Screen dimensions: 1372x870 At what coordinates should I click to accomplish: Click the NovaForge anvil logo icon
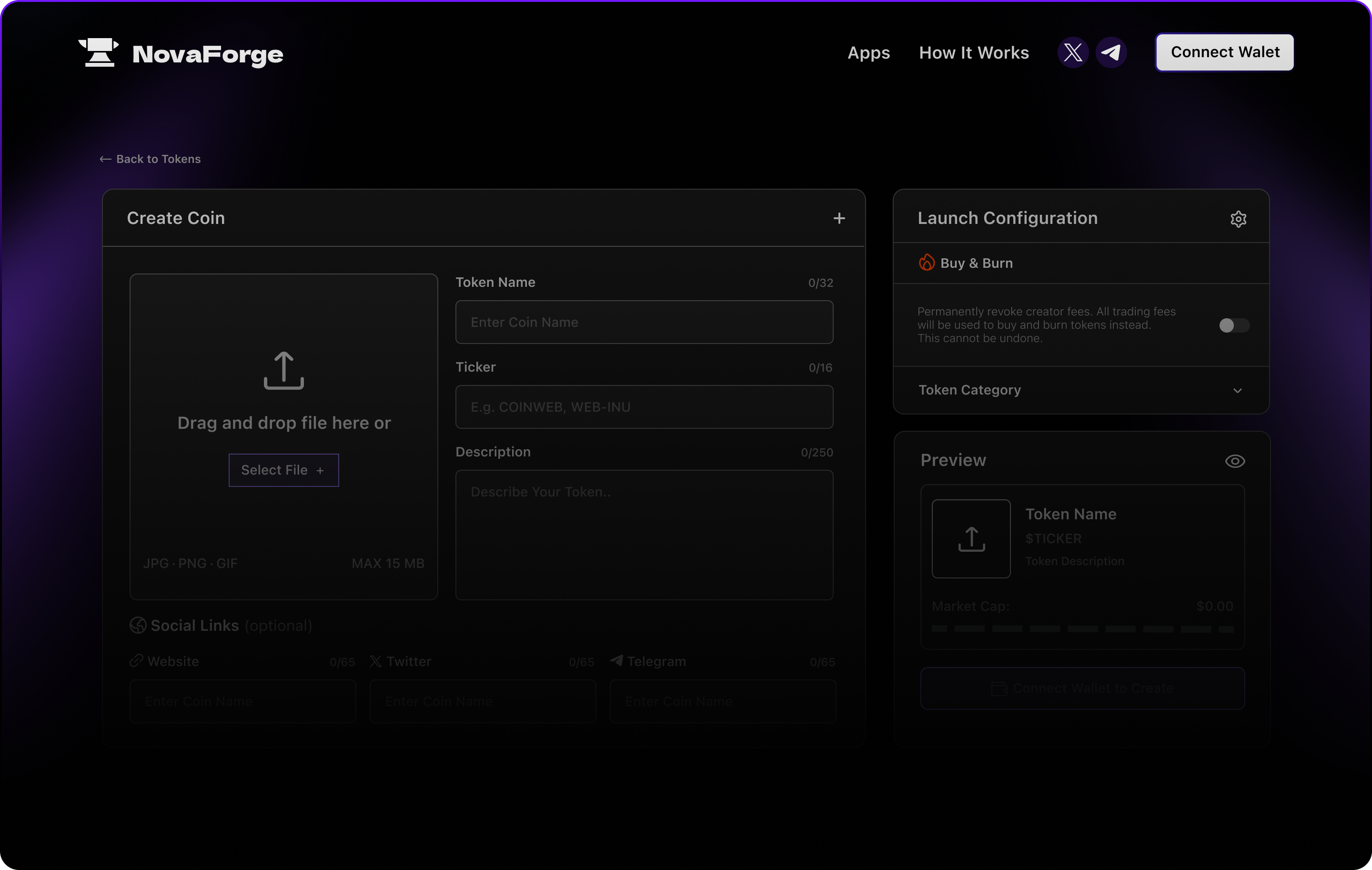click(x=99, y=53)
